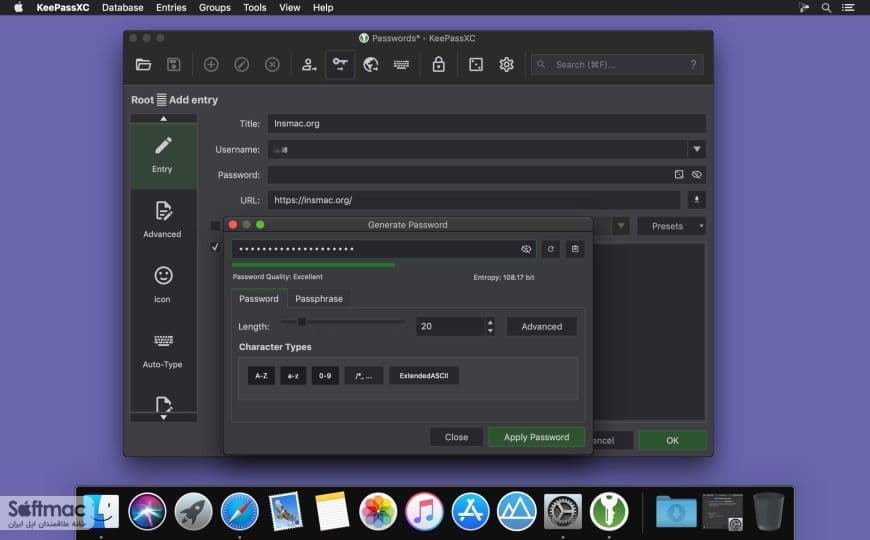Toggle a-z lowercase character type
Image resolution: width=870 pixels, height=540 pixels.
293,376
